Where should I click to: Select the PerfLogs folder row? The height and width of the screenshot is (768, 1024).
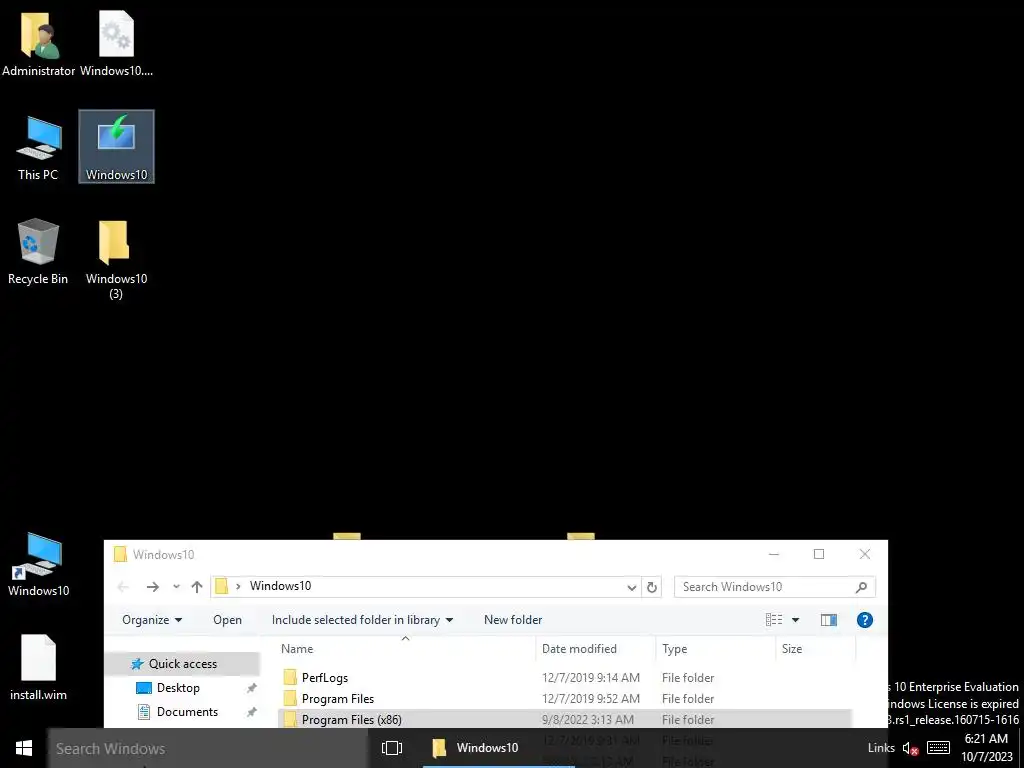point(565,677)
